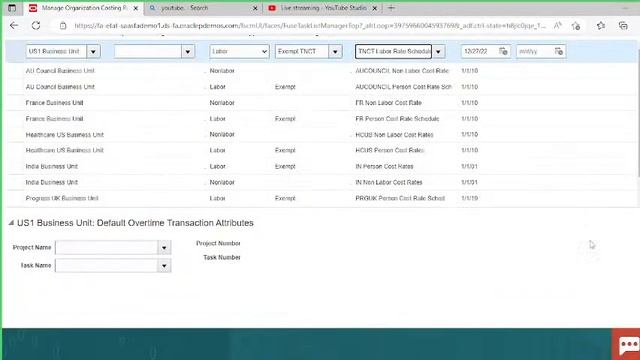Screen dimensions: 640x360
Task: View site info via the lock icon
Action: [x=63, y=26]
